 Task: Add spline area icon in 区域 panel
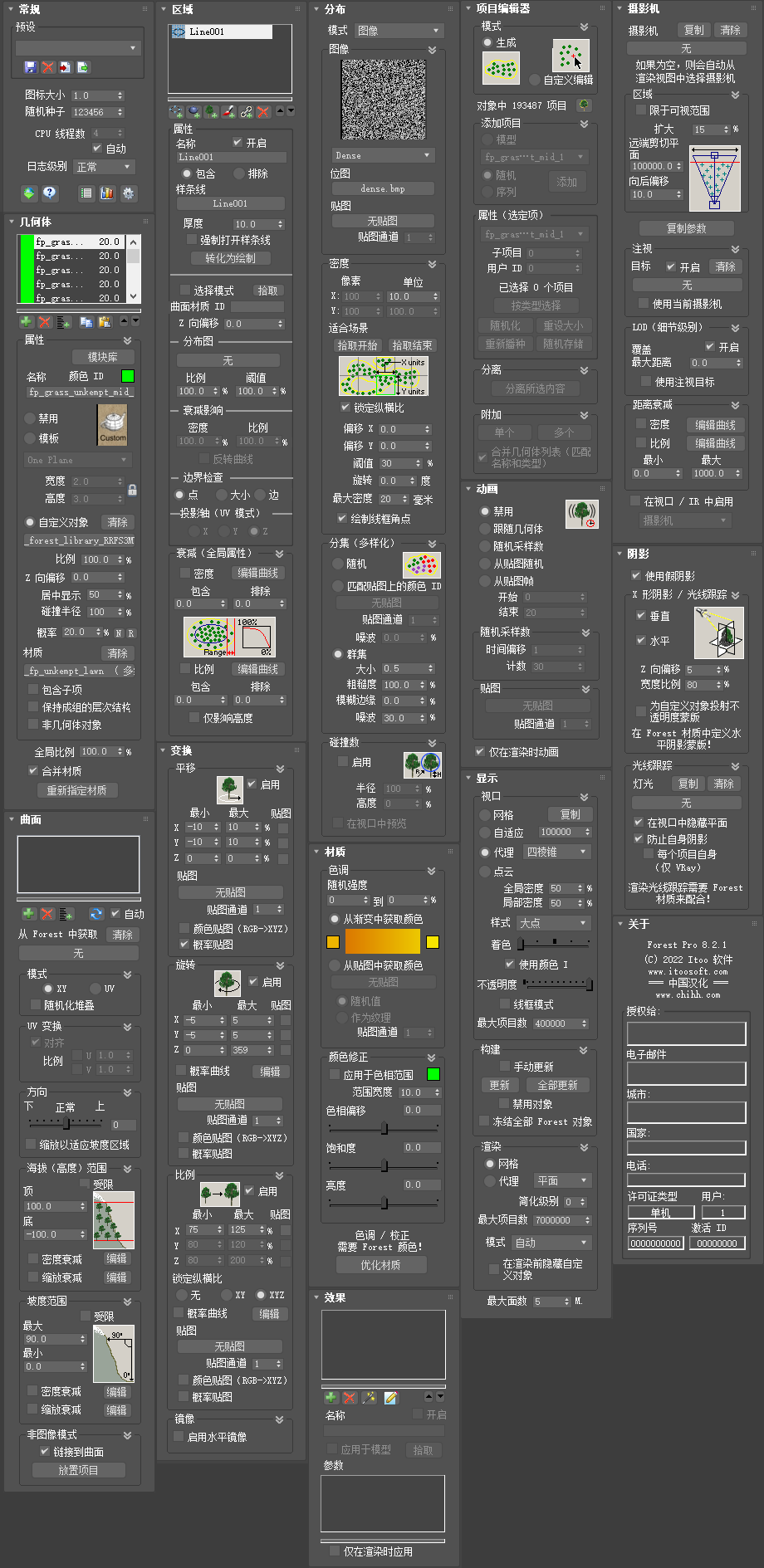pos(176,111)
